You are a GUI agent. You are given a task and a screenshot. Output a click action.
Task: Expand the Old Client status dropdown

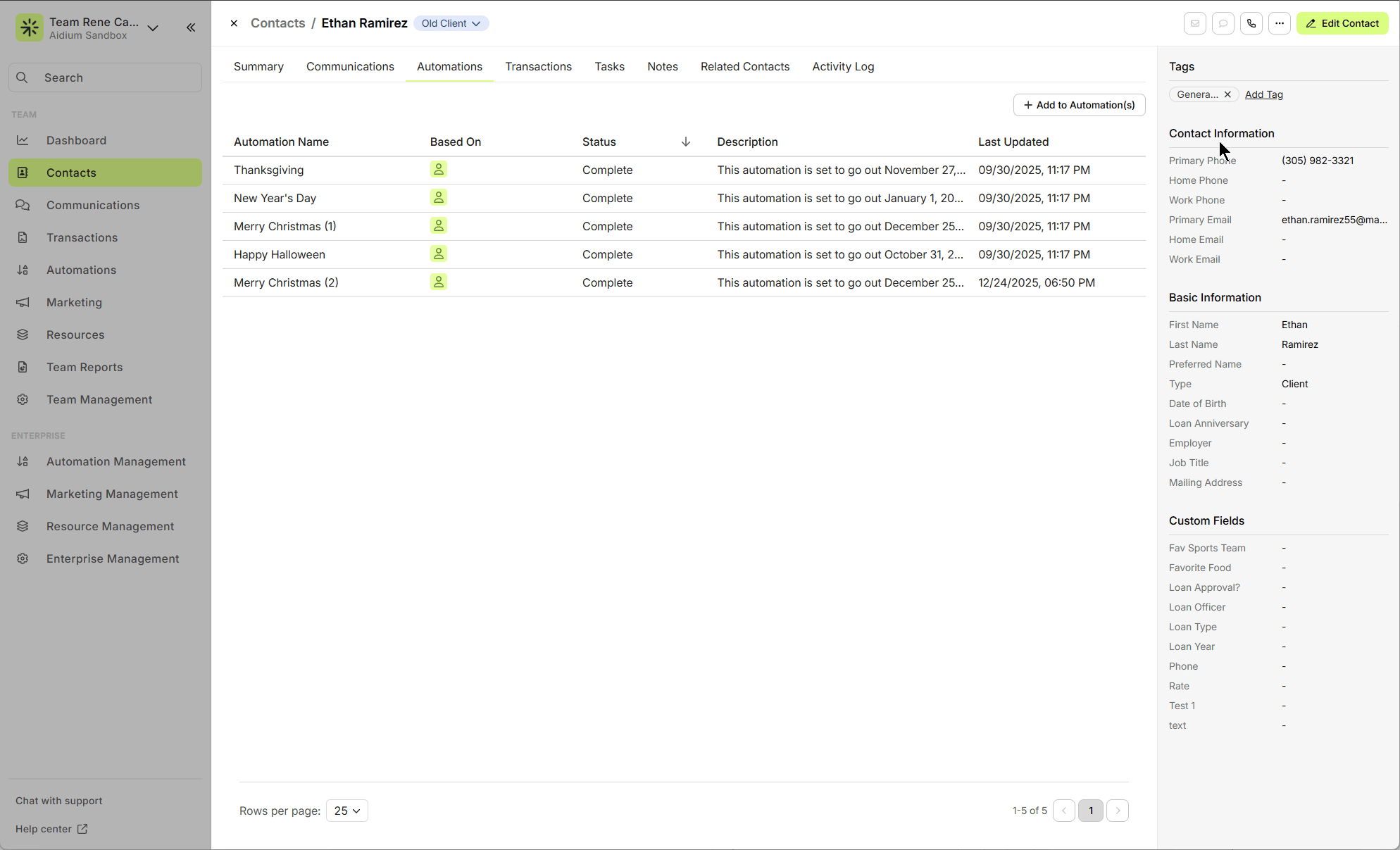(451, 23)
